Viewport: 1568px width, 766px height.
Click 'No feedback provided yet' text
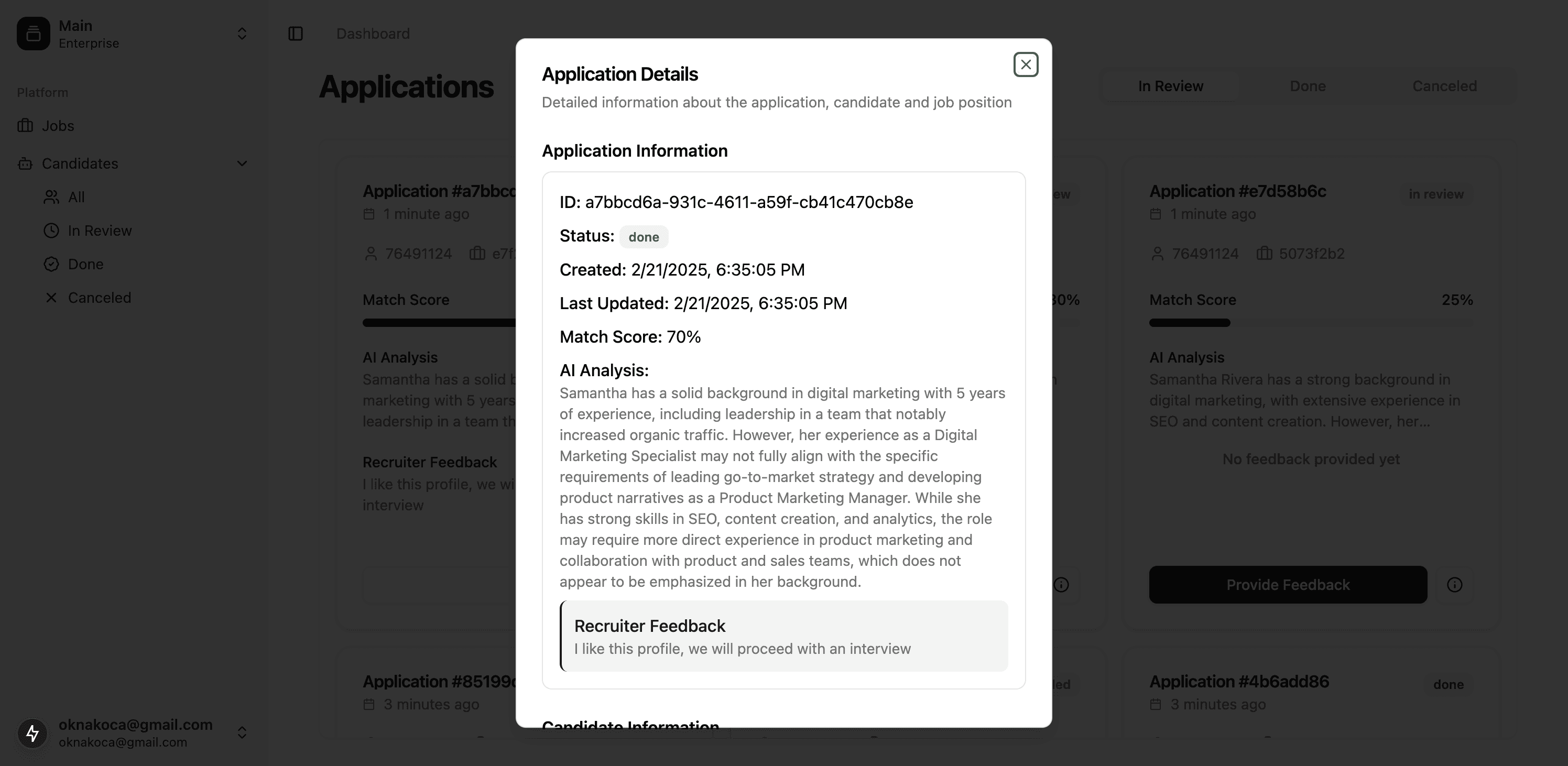point(1311,459)
